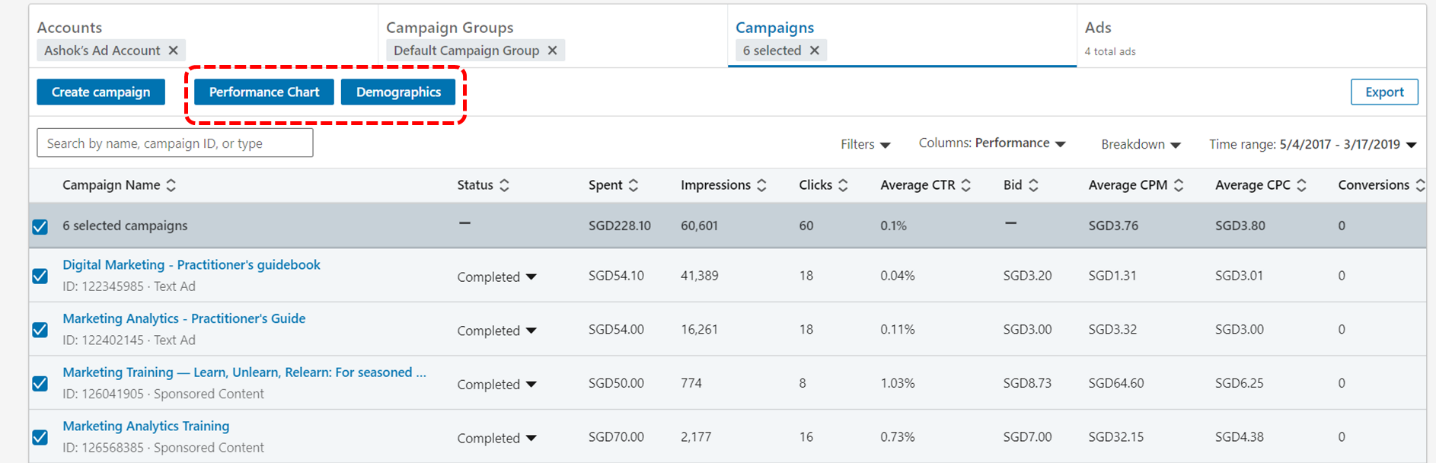Open Marketing Analytics - Practitioner's Guide campaign
The image size is (1436, 463).
tap(184, 318)
